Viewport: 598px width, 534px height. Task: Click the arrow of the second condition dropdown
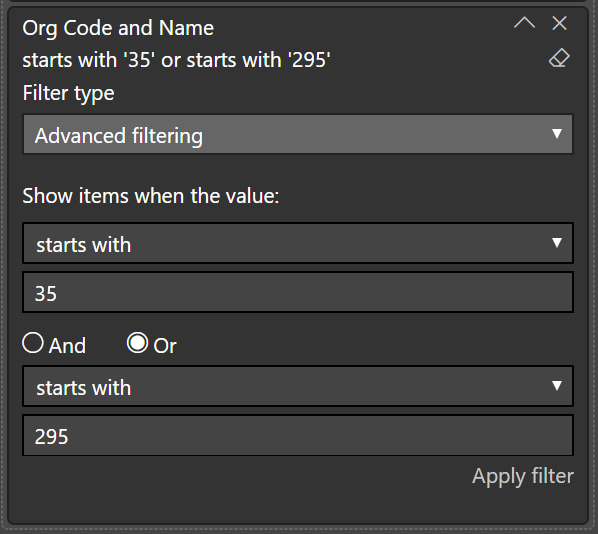[x=557, y=386]
